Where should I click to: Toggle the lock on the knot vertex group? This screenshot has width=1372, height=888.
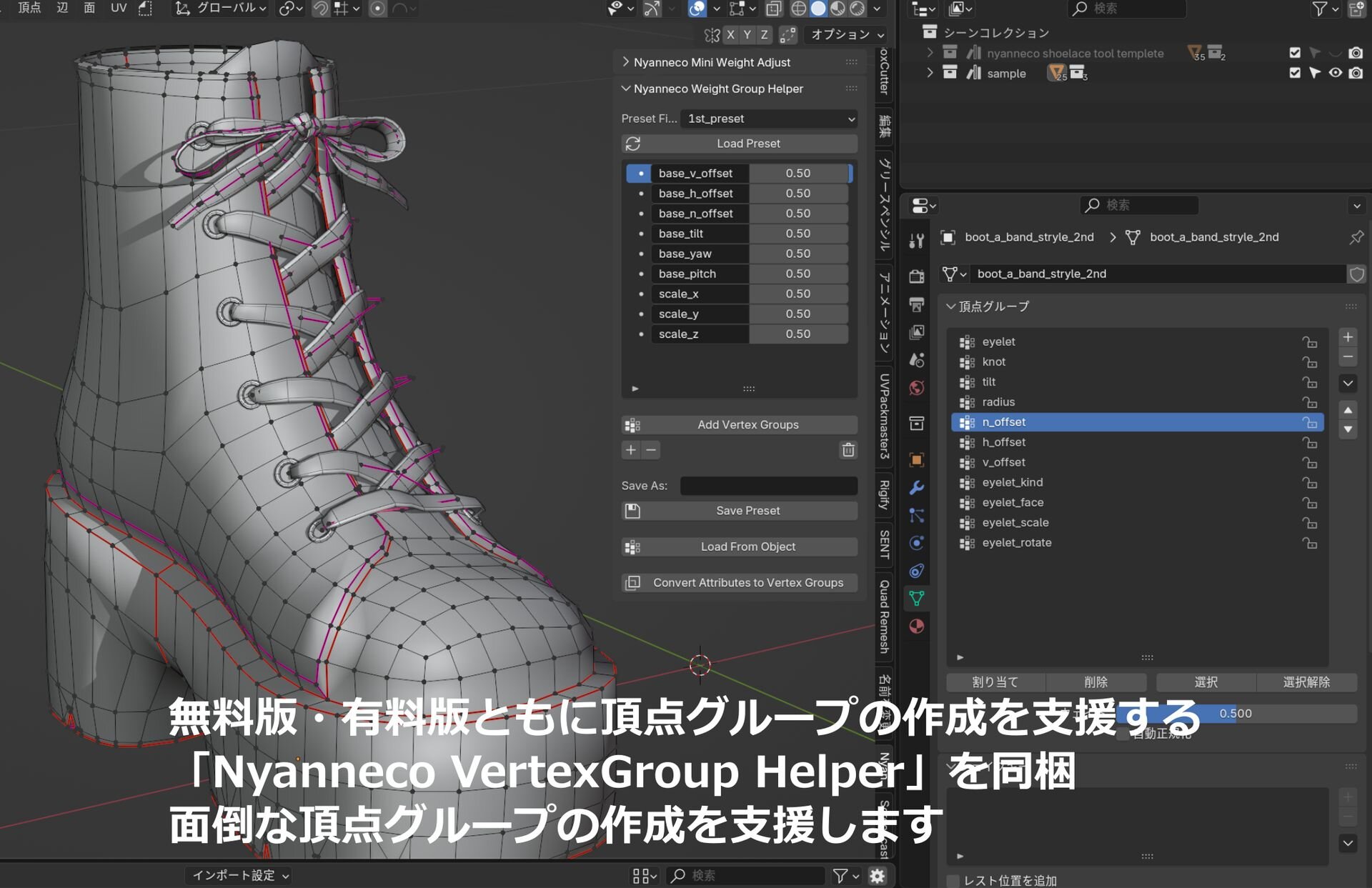[1309, 362]
